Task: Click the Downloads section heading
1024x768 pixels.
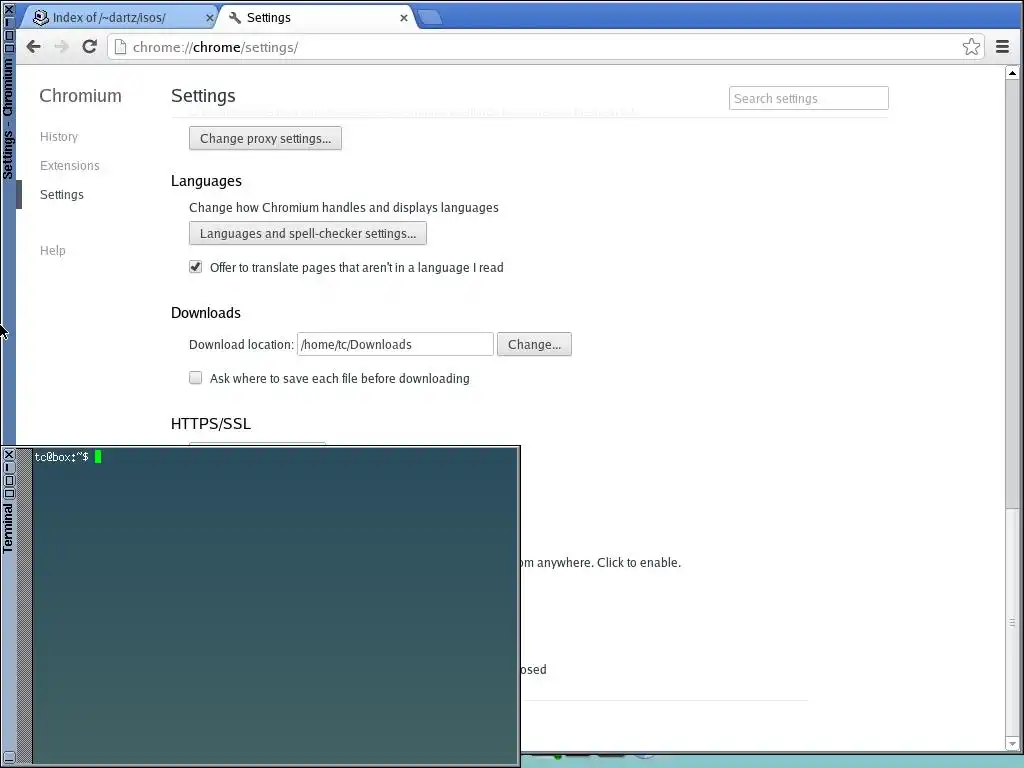Action: coord(206,313)
